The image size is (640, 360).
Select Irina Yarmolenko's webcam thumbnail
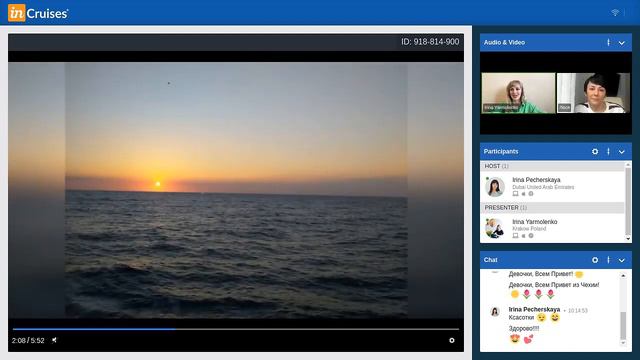pos(518,93)
